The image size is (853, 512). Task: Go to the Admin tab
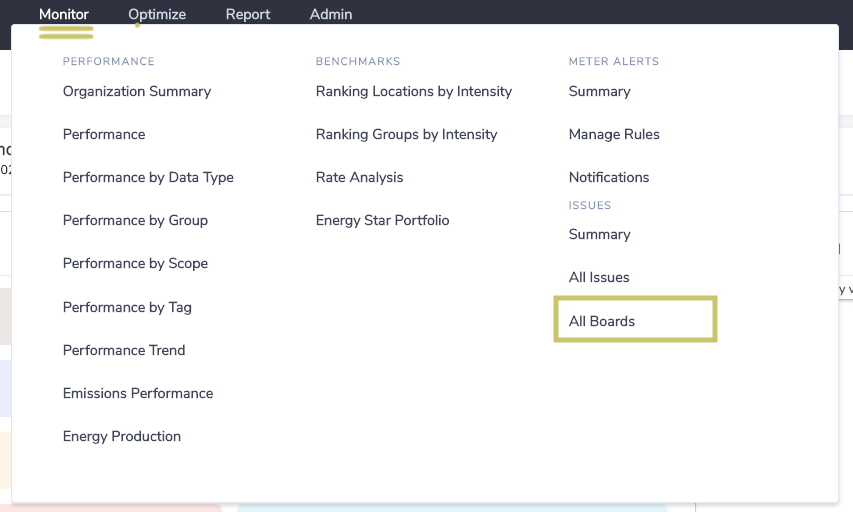click(x=331, y=14)
